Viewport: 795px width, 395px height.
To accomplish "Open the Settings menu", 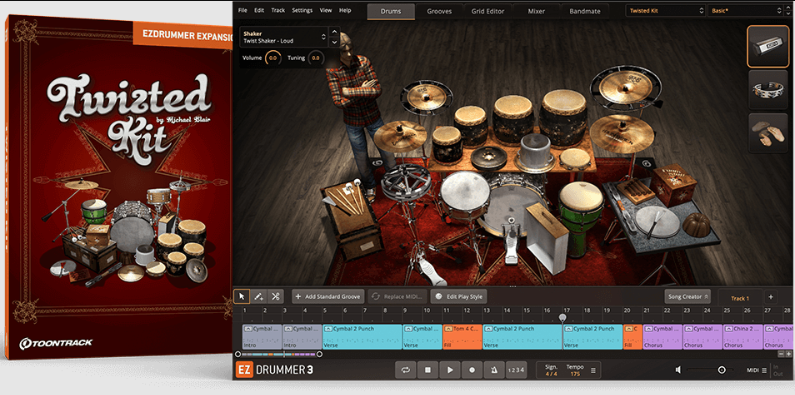I will (x=302, y=10).
